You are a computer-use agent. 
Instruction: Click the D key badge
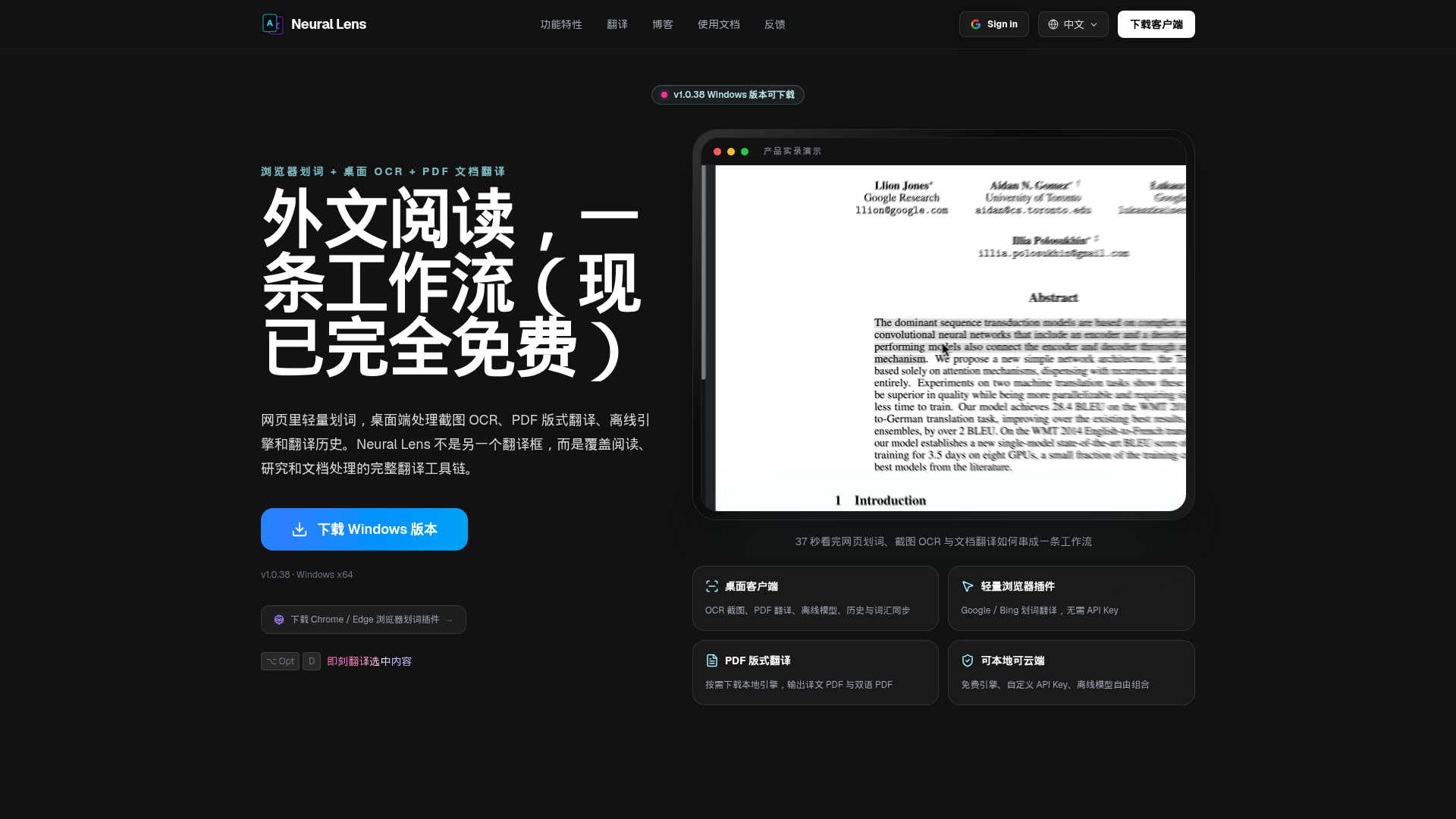click(x=312, y=661)
